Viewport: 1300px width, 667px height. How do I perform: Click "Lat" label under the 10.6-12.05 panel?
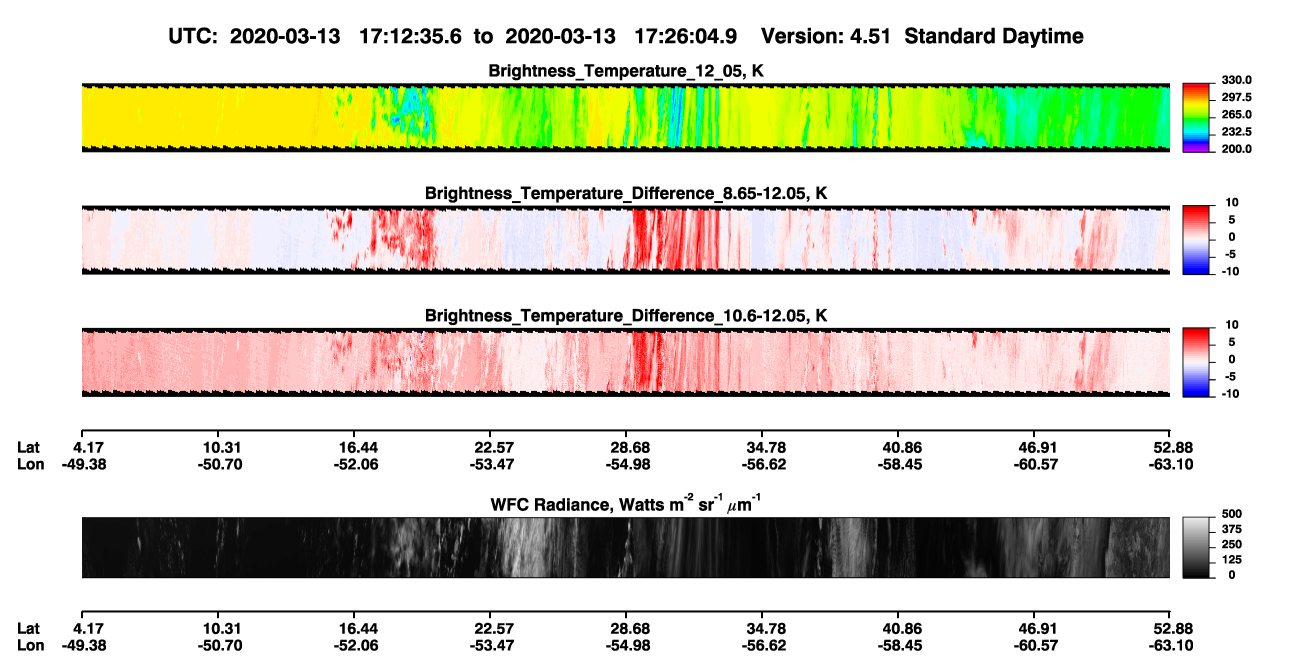[x=29, y=448]
